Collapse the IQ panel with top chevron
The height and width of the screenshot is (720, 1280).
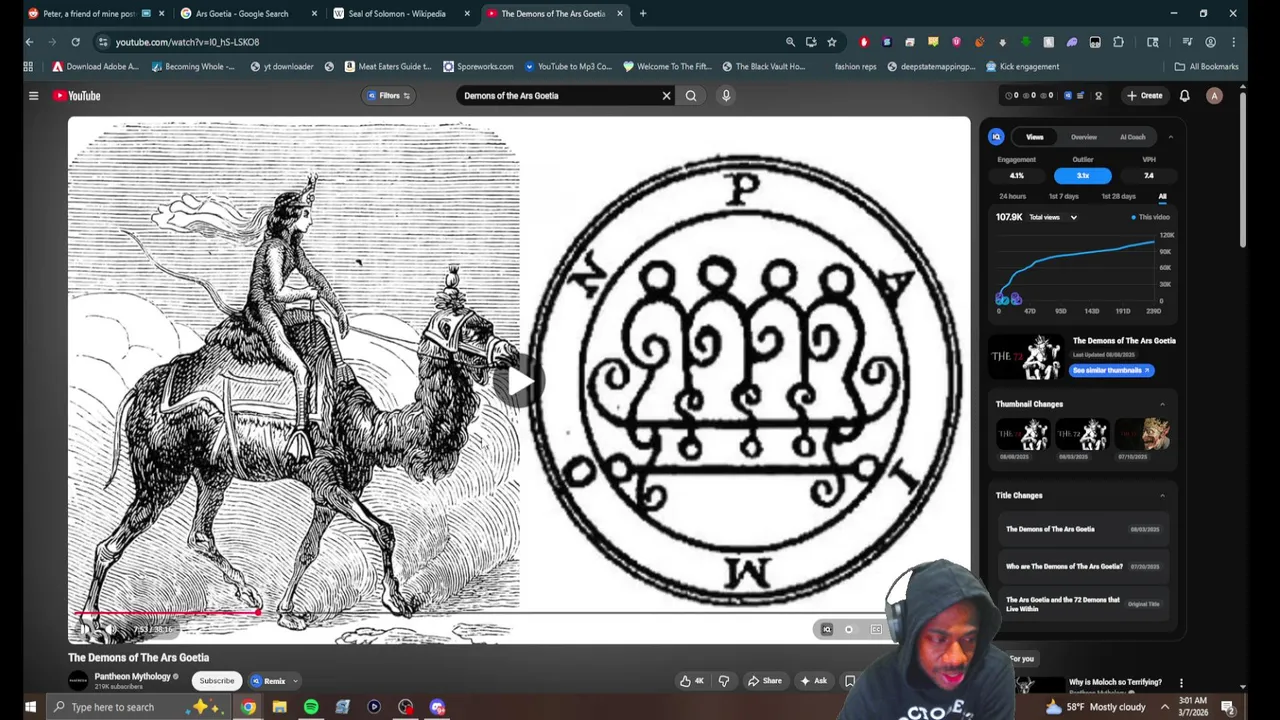[1170, 137]
